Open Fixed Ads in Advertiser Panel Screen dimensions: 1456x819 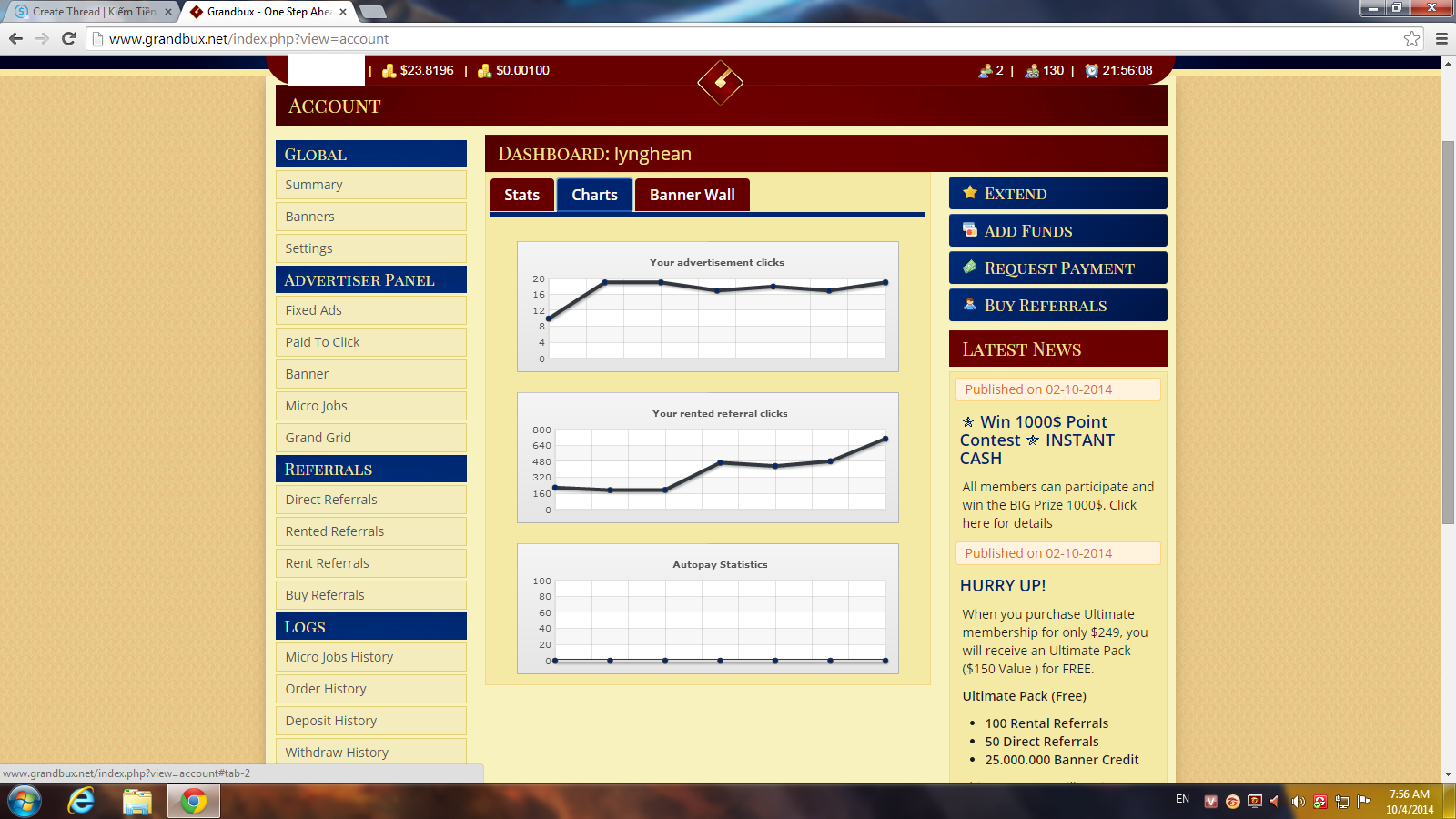tap(371, 310)
